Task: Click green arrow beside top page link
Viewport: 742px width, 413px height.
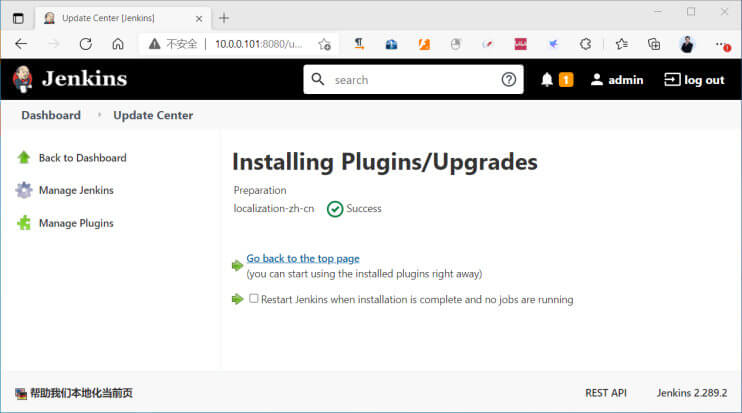Action: click(x=237, y=265)
